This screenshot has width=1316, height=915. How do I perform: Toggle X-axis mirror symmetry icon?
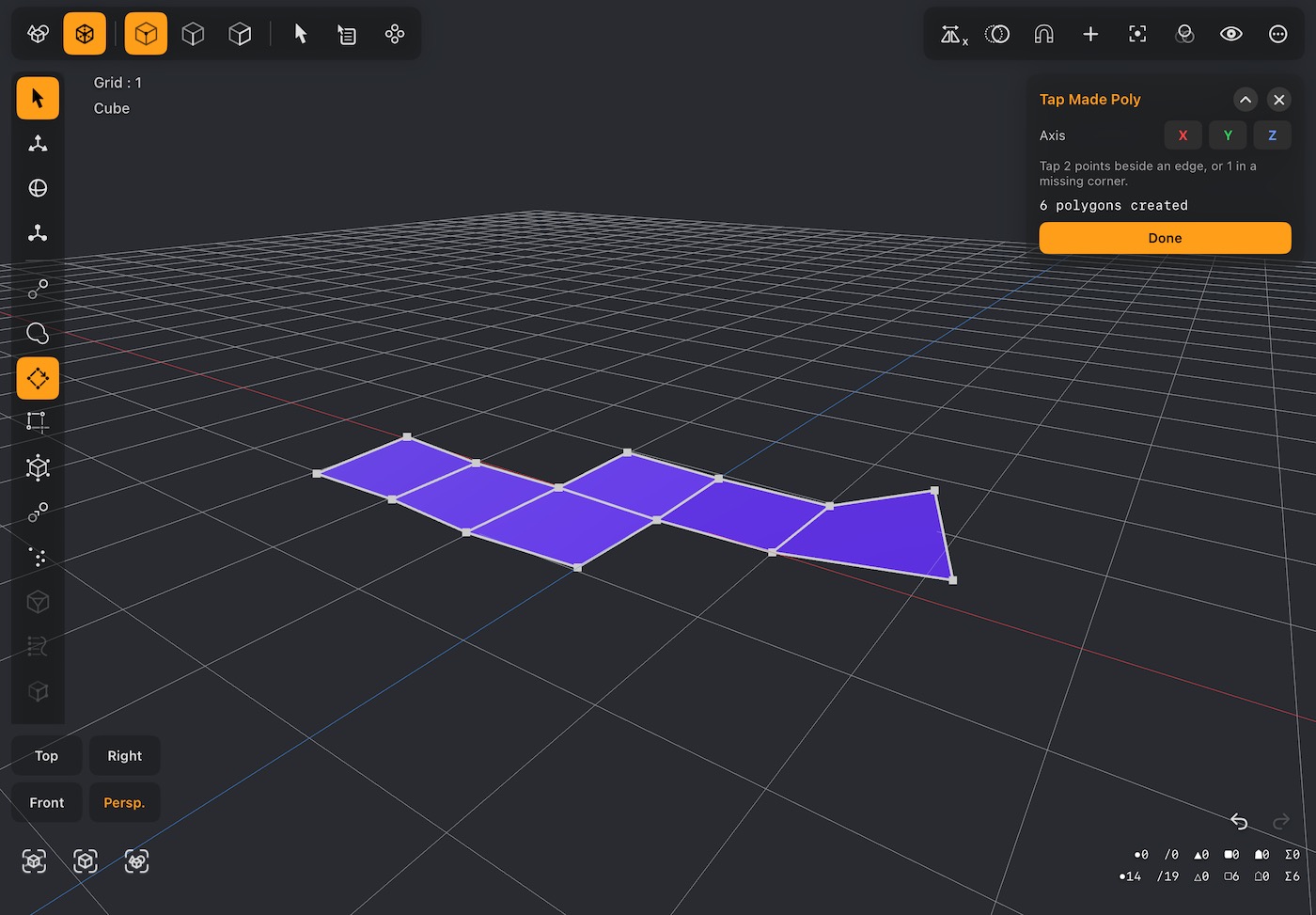click(953, 35)
